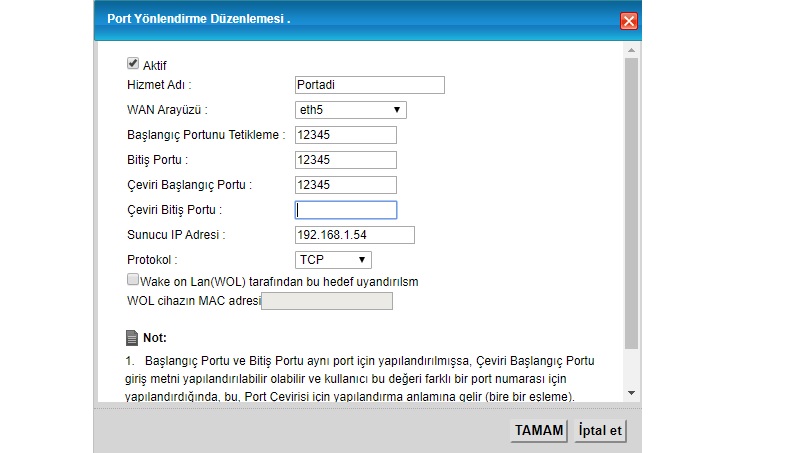The height and width of the screenshot is (453, 800).
Task: Click the 'Sunucu IP Adresi :' label text
Action: point(176,235)
